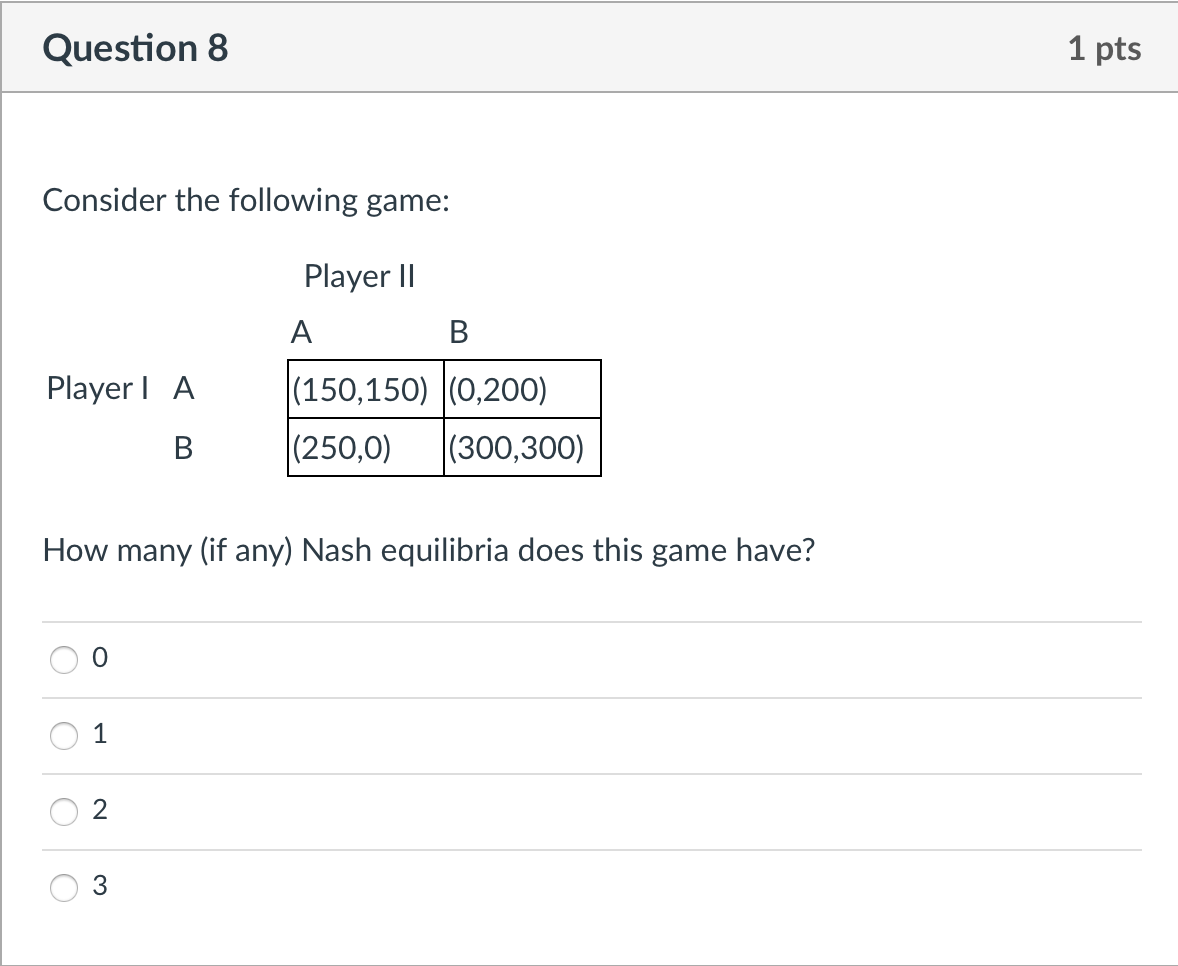Click the answer label 3
The height and width of the screenshot is (966, 1178).
coord(98,885)
